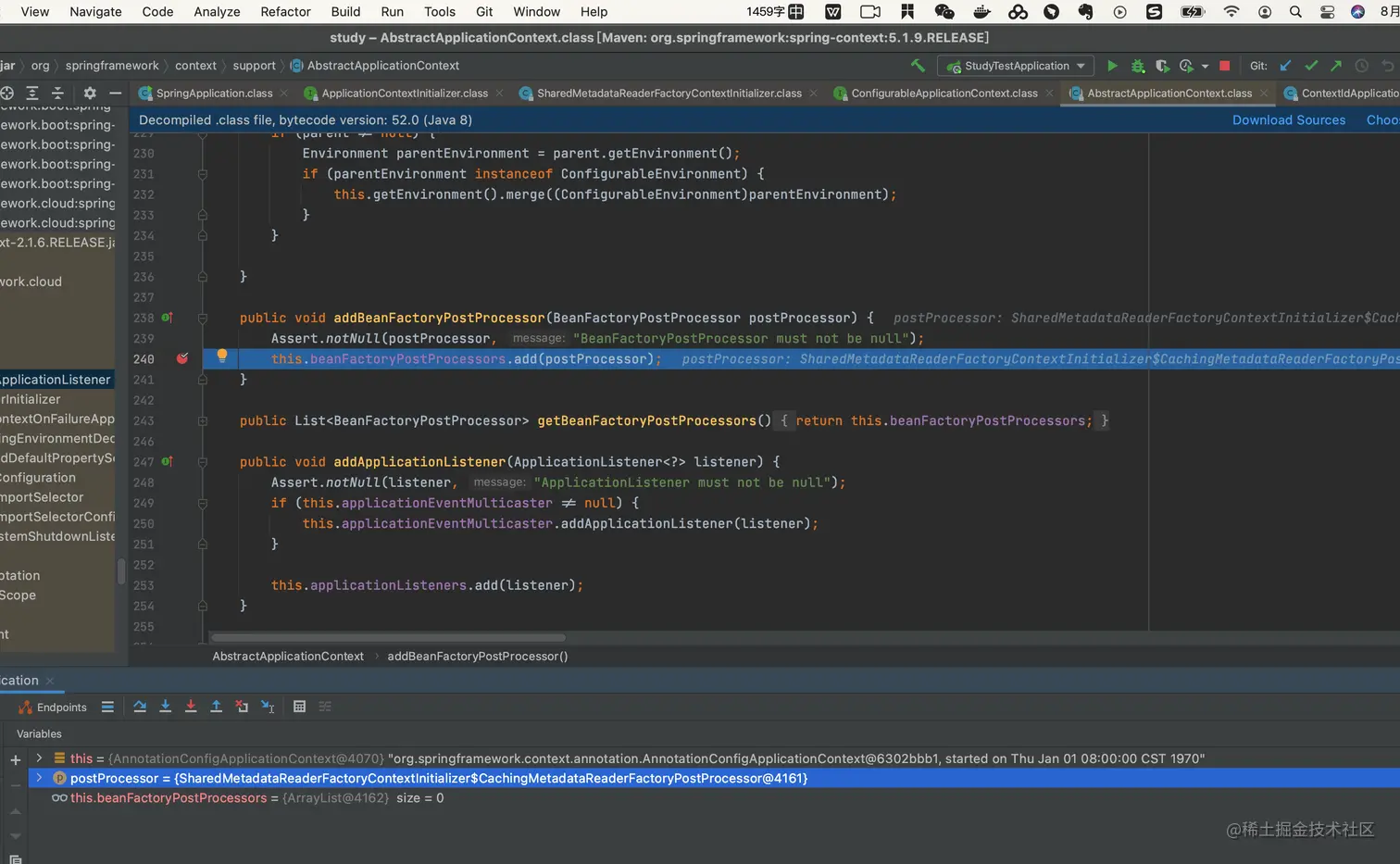Image resolution: width=1400 pixels, height=864 pixels.
Task: Click the AbstractApplicationContext breadcrumb below the editor
Action: point(288,657)
